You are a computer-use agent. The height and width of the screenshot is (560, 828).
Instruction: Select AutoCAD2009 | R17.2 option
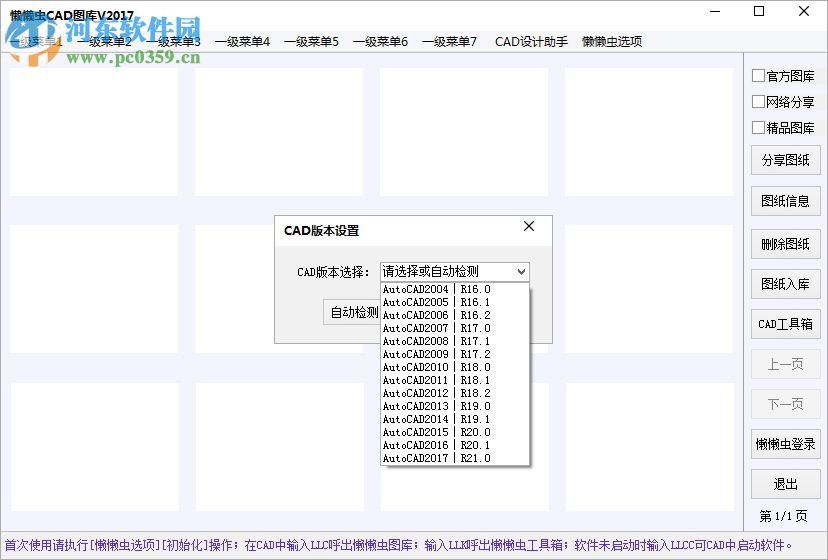click(455, 354)
